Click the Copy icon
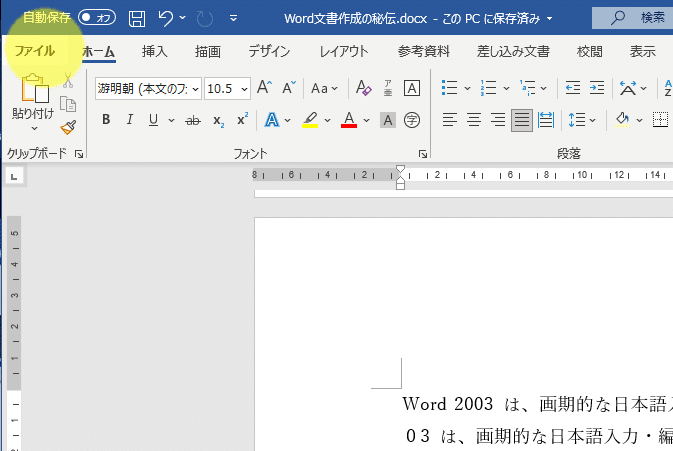 click(68, 104)
